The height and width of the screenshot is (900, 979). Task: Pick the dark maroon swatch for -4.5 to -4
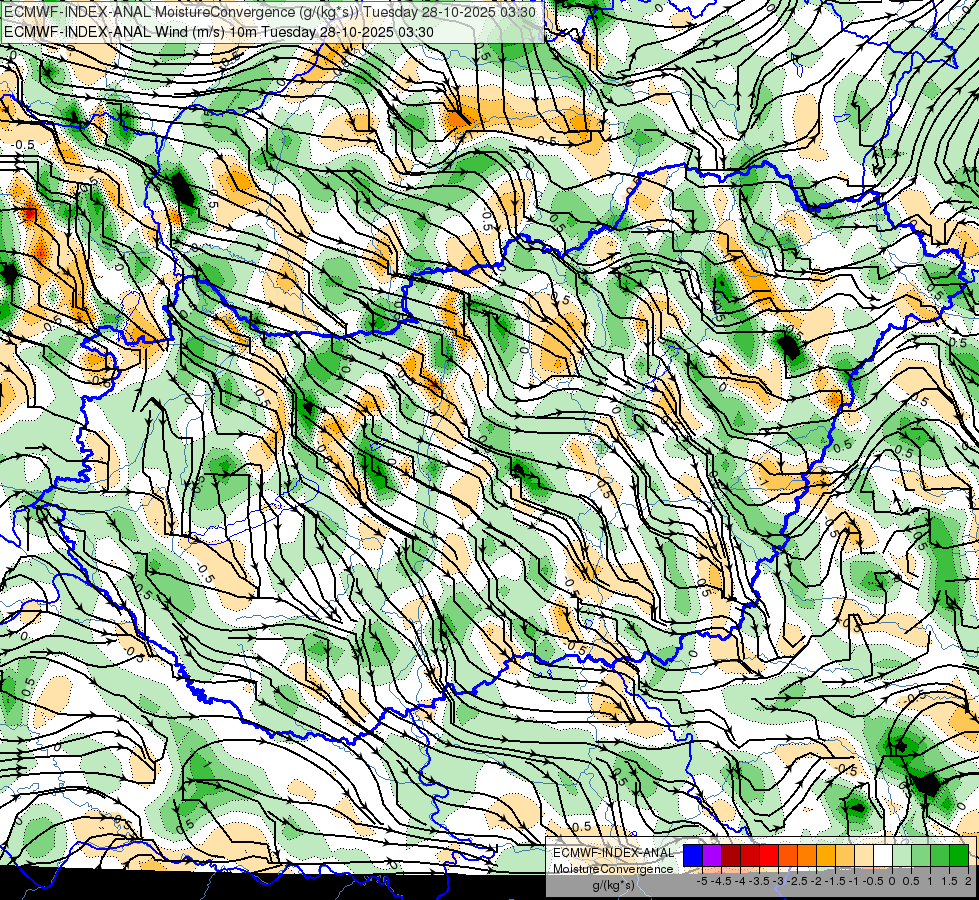coord(731,856)
